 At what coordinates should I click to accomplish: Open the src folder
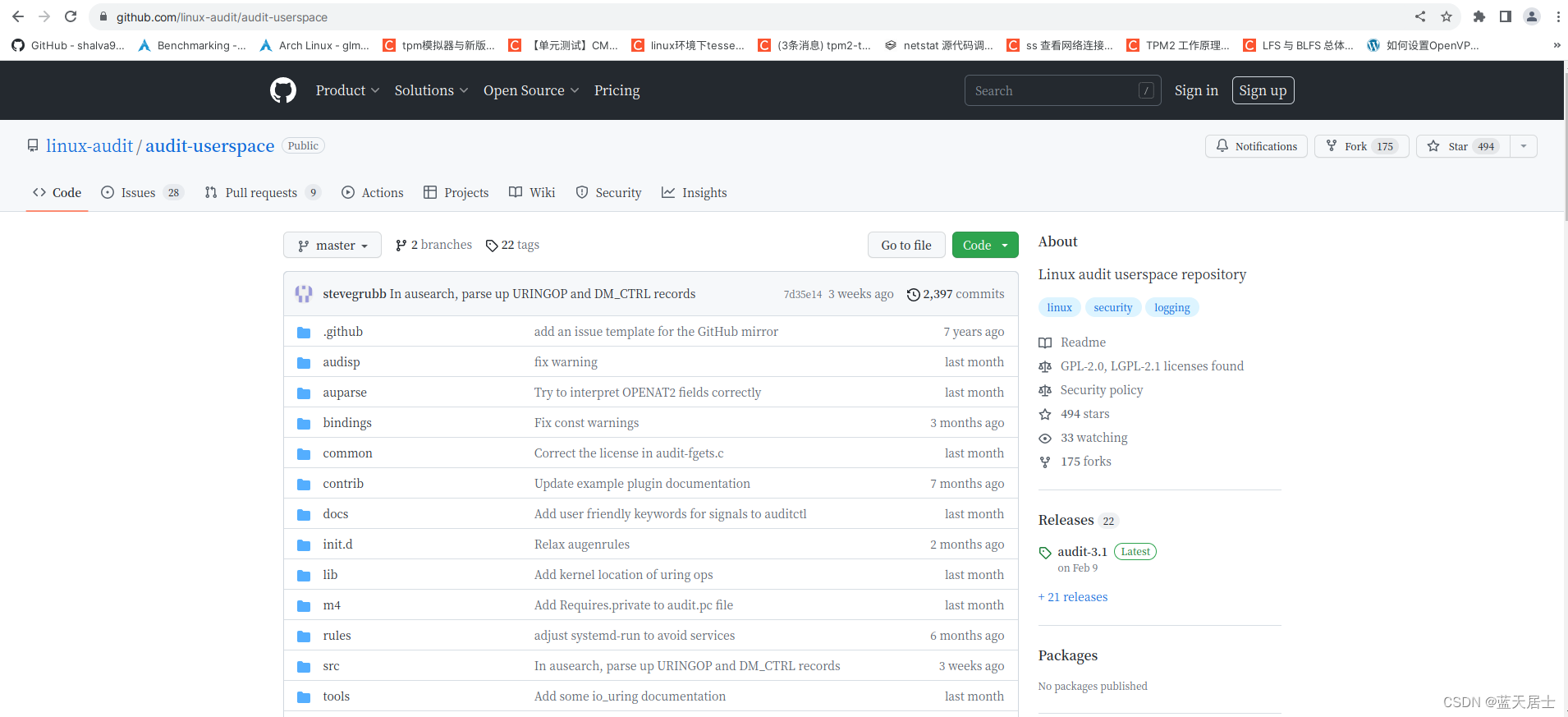331,666
